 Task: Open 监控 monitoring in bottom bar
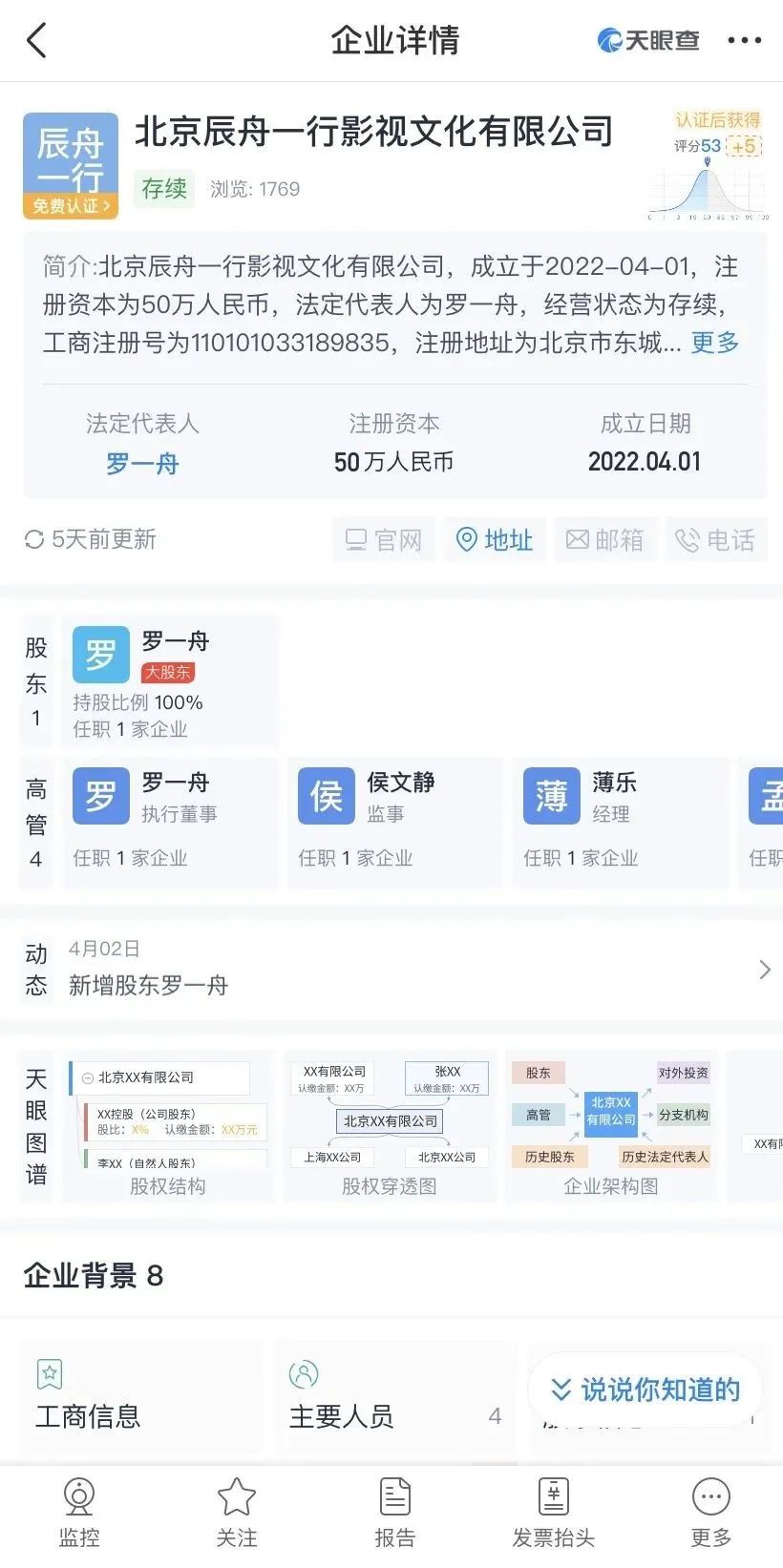[78, 1512]
